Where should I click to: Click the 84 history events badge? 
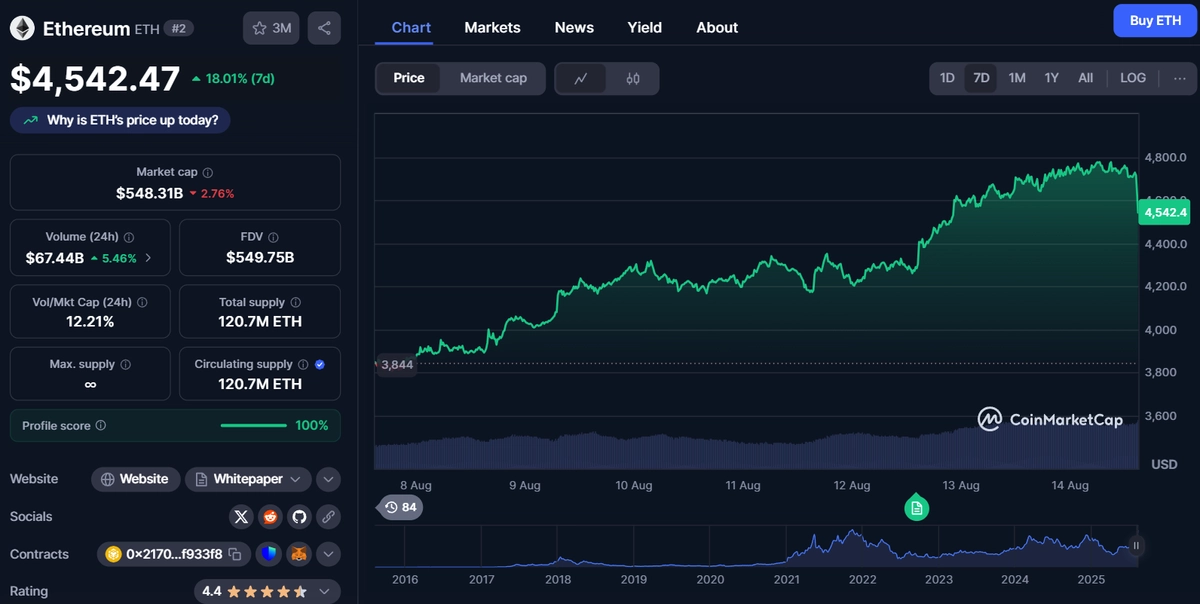coord(399,507)
